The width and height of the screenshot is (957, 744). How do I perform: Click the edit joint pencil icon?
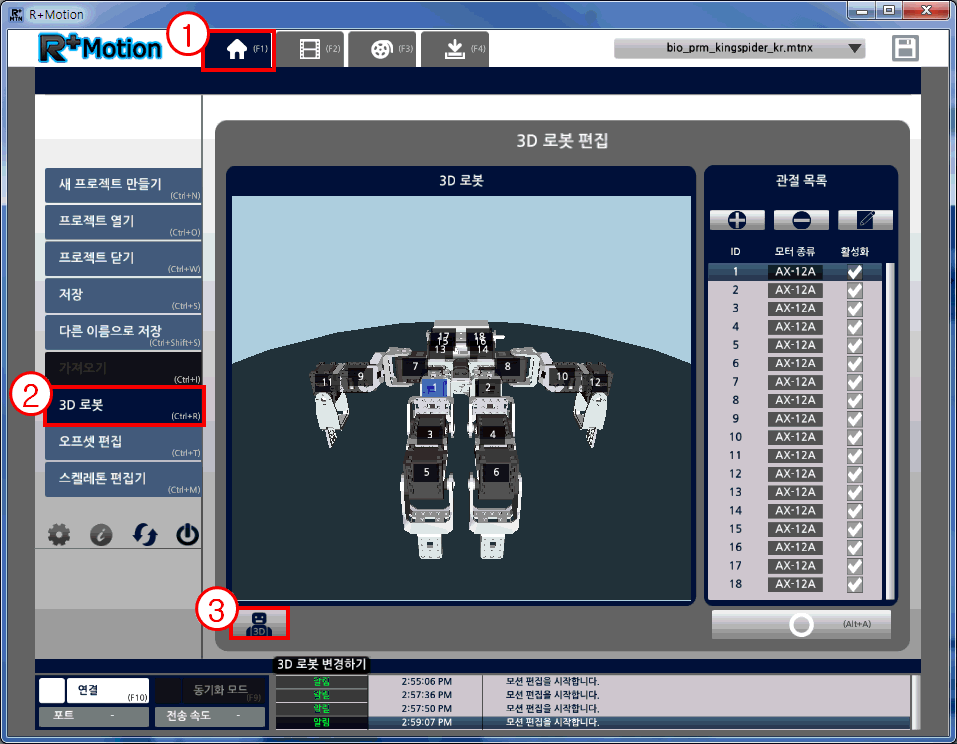pos(865,220)
